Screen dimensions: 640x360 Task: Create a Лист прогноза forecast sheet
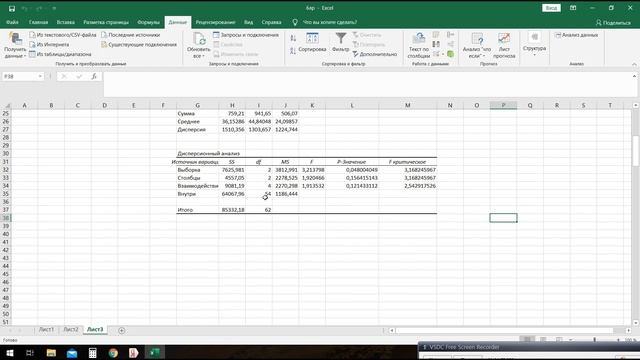tap(504, 46)
